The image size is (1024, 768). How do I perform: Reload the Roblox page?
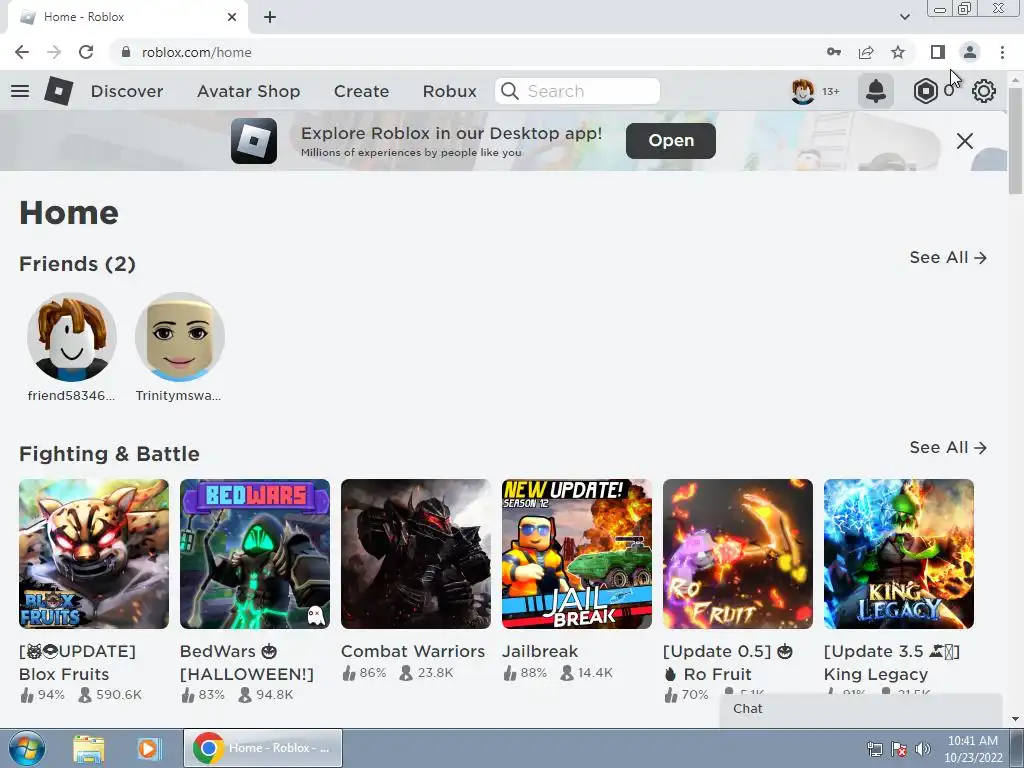[86, 52]
